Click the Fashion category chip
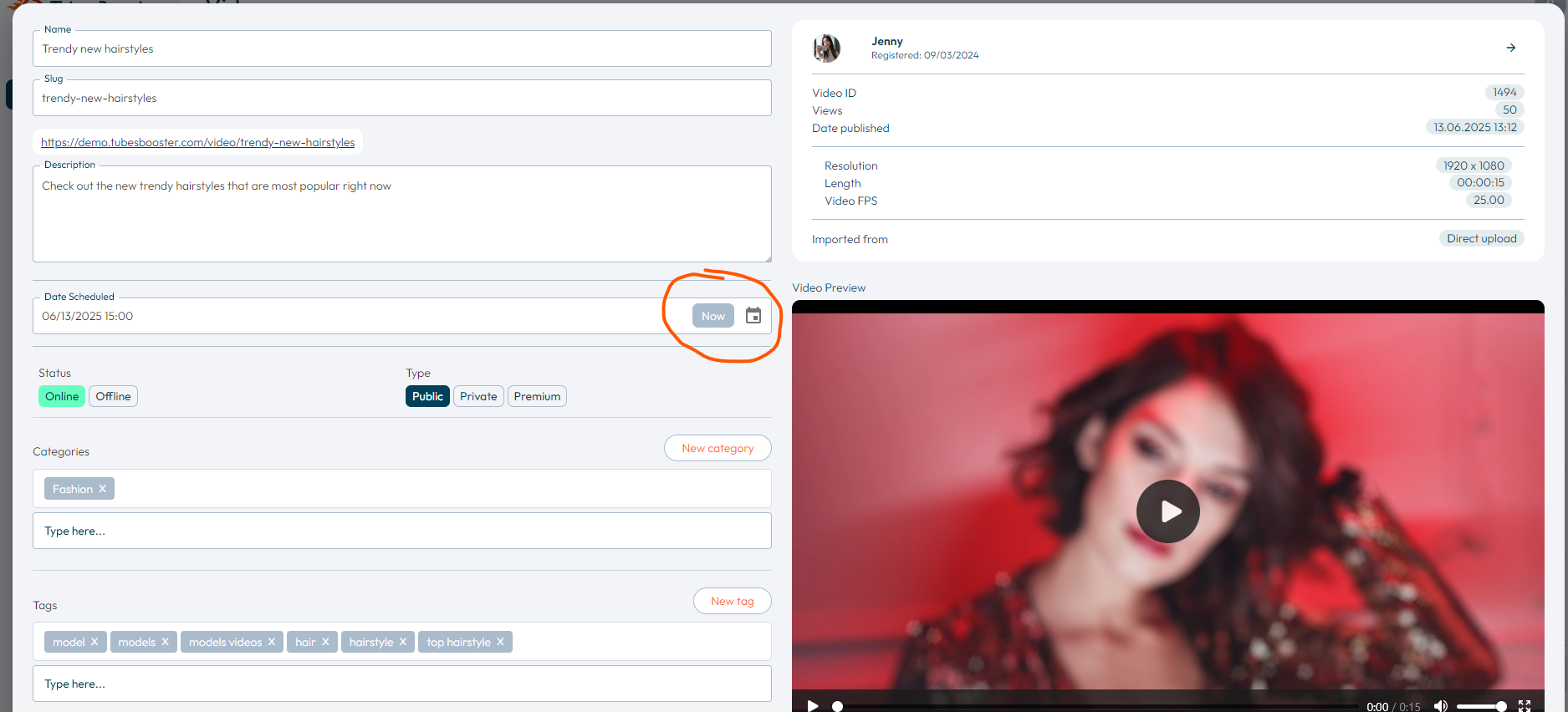 79,489
